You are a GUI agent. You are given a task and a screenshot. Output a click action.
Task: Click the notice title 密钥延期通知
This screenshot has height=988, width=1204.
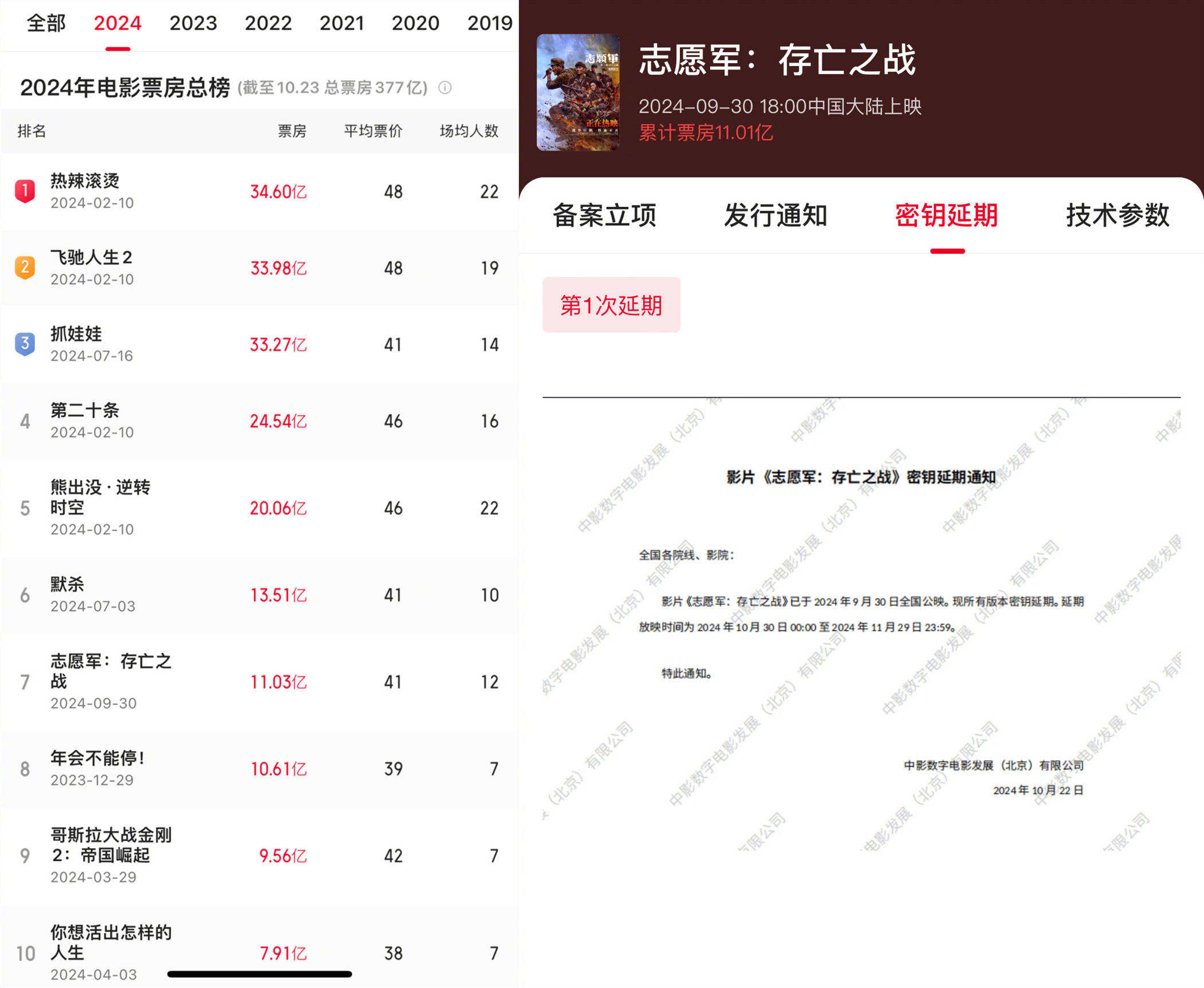click(x=861, y=477)
